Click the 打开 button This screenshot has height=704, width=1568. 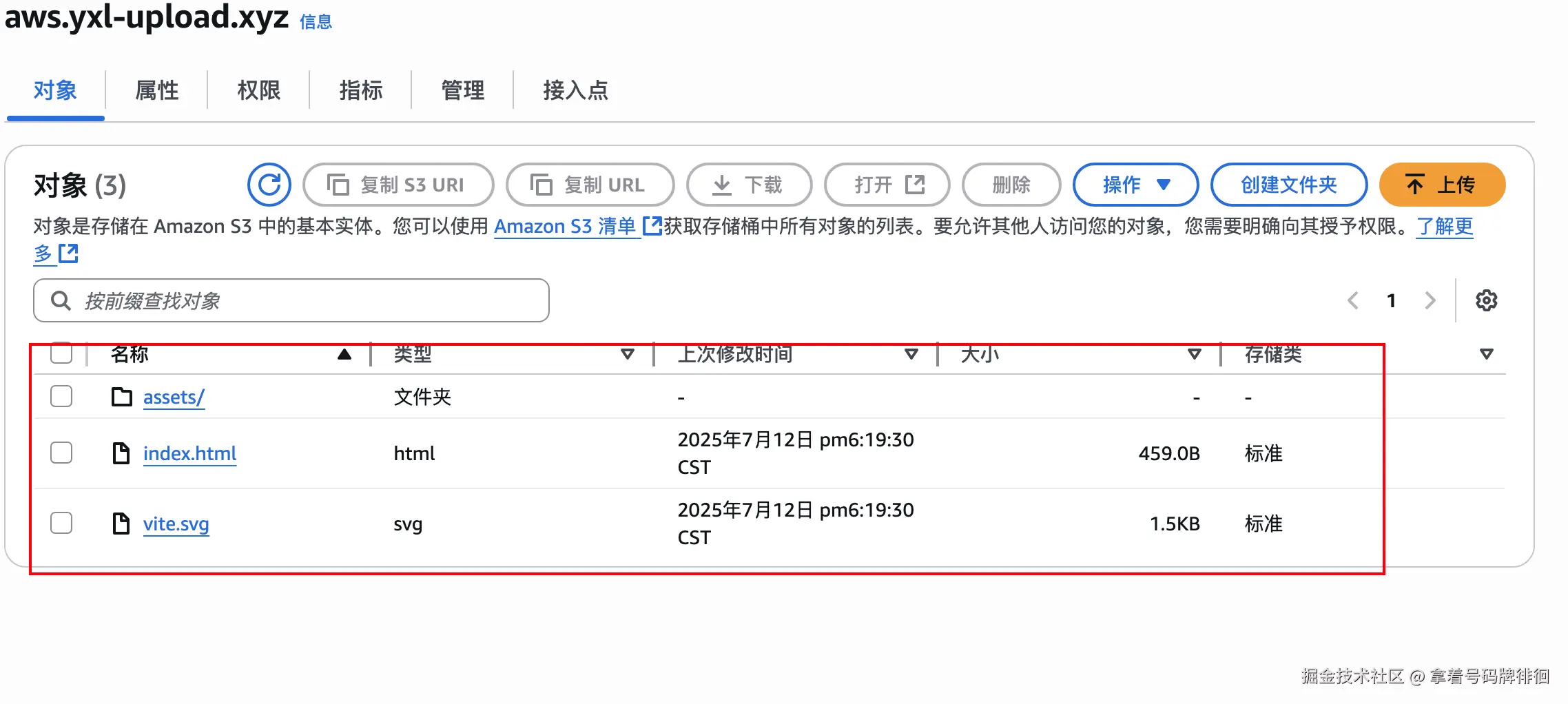click(x=887, y=185)
